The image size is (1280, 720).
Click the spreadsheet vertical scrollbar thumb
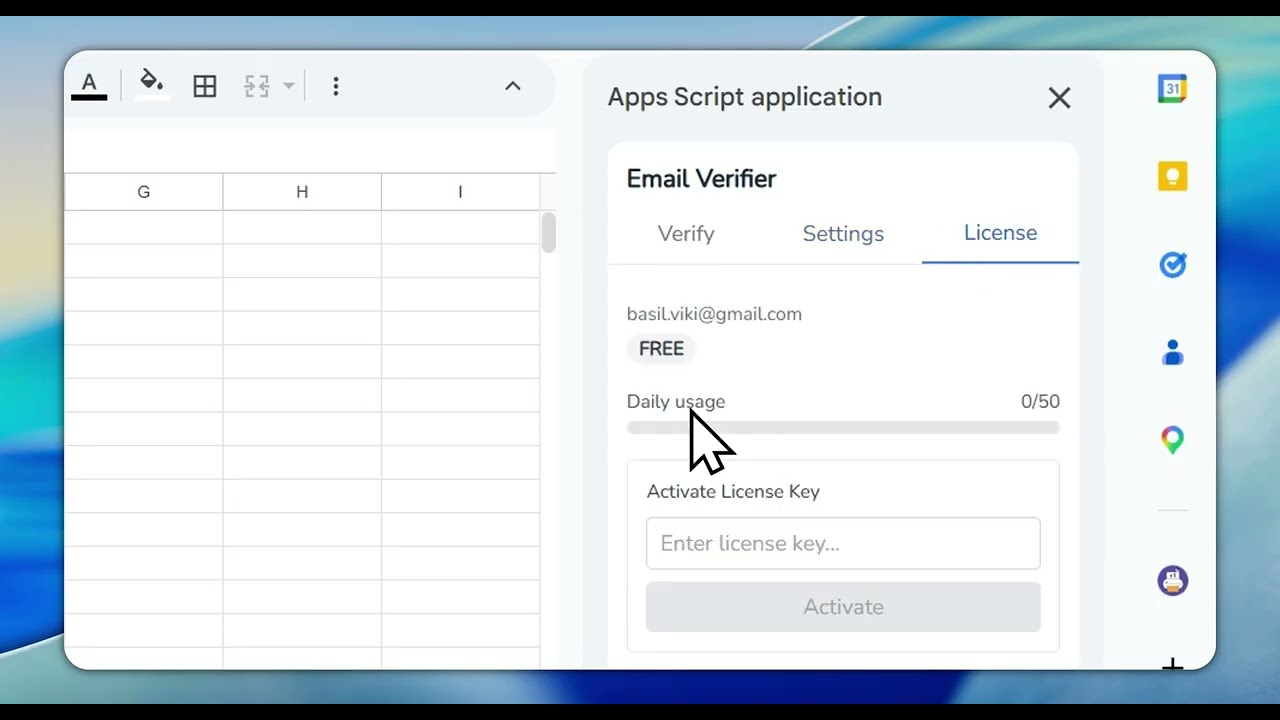tap(548, 232)
